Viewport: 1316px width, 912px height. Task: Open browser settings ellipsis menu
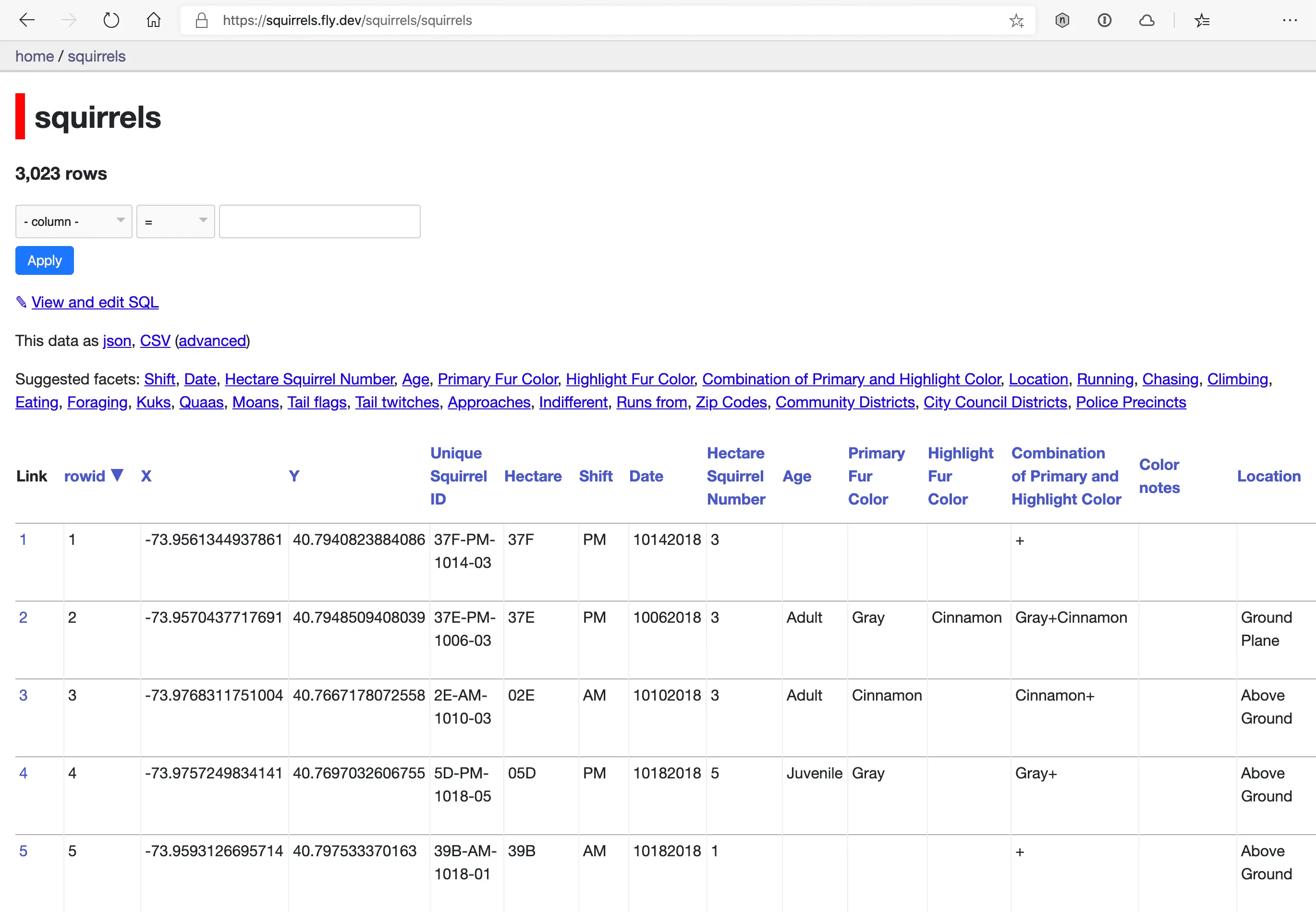coord(1289,21)
